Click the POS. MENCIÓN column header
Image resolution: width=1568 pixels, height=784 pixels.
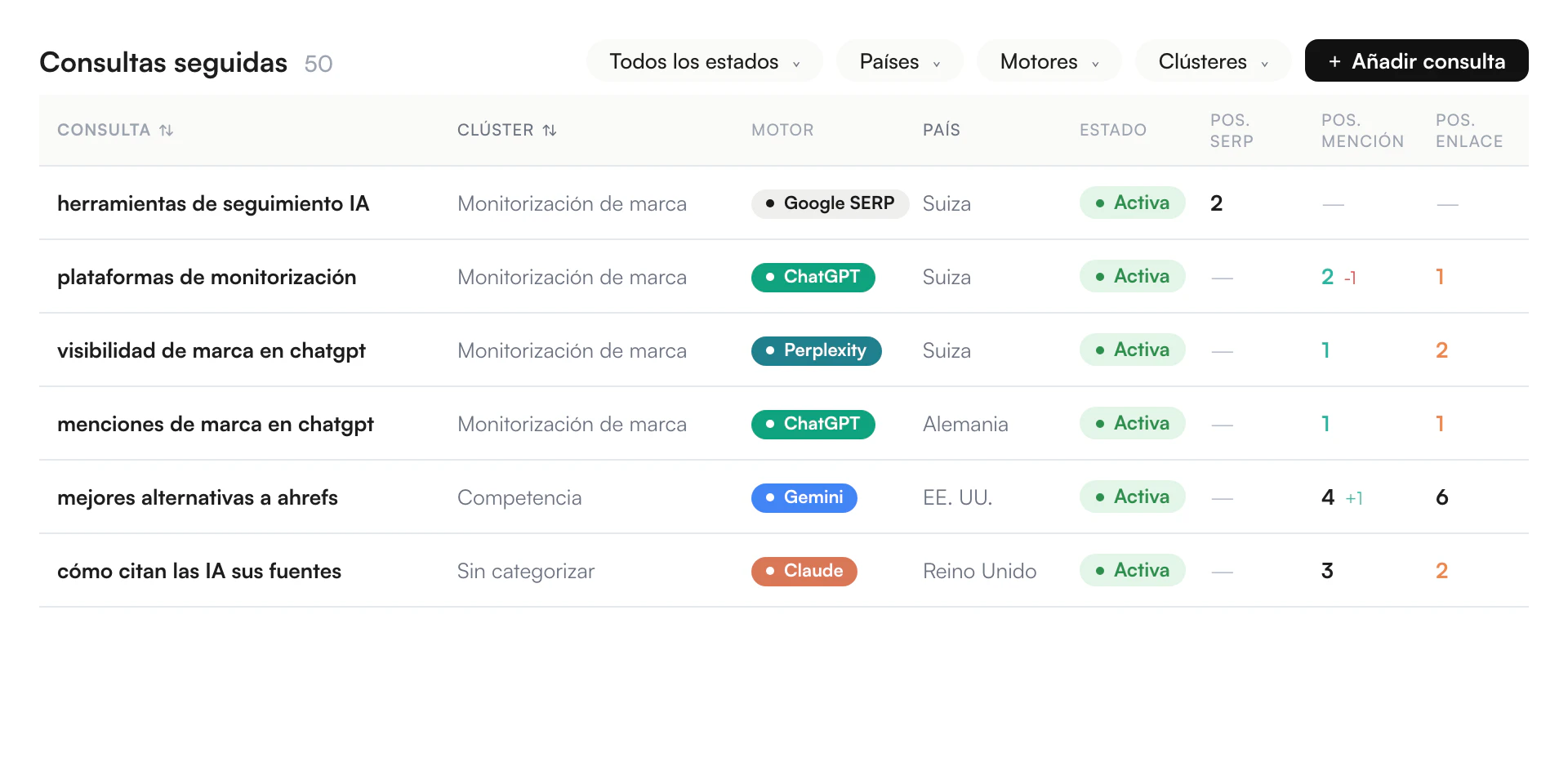tap(1362, 131)
